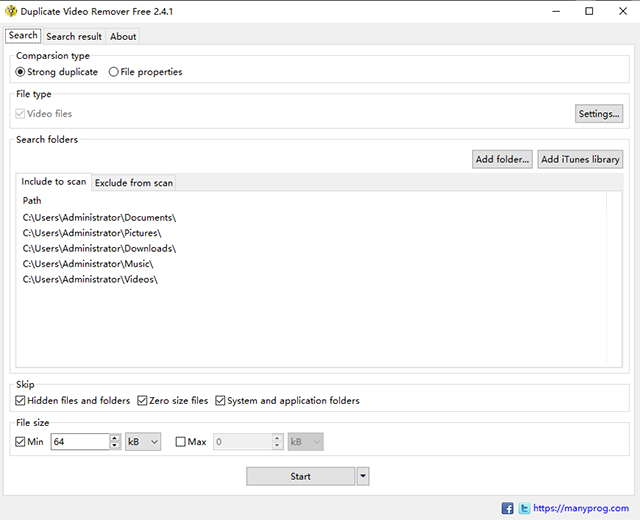The image size is (640, 520).
Task: Select the Documents folder path row
Action: point(311,218)
